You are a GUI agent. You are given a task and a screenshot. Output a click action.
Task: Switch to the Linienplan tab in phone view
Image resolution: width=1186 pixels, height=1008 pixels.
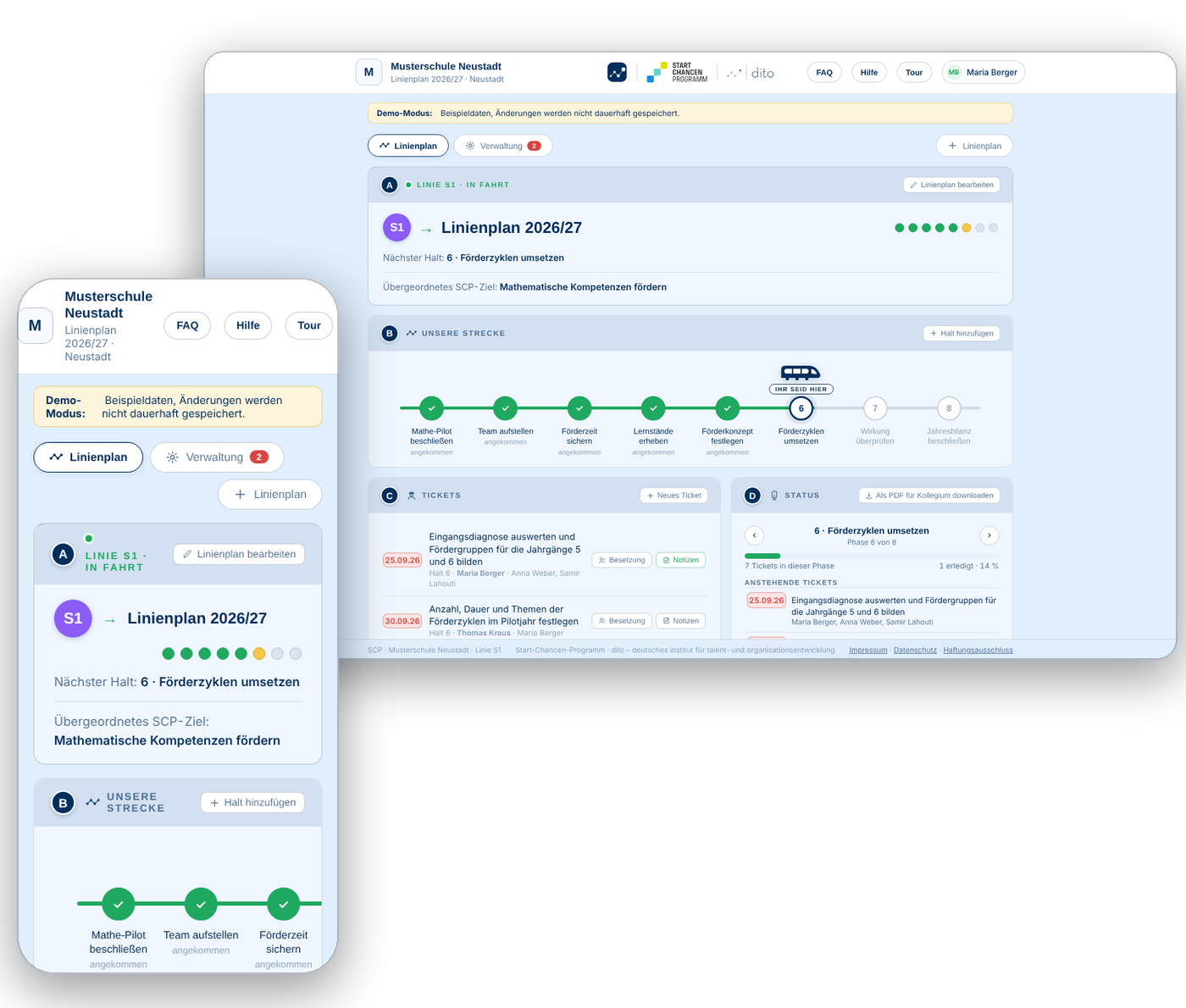[88, 457]
